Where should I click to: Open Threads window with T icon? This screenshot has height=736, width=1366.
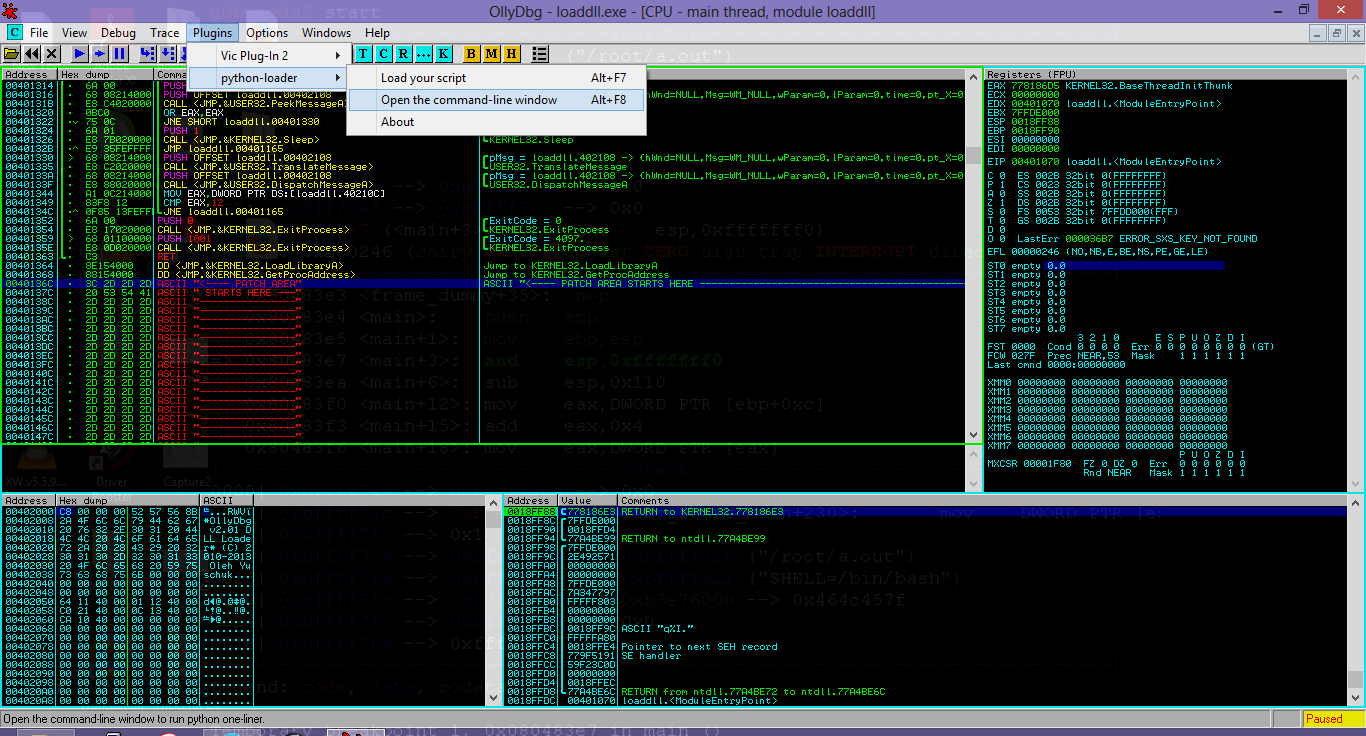(x=363, y=53)
